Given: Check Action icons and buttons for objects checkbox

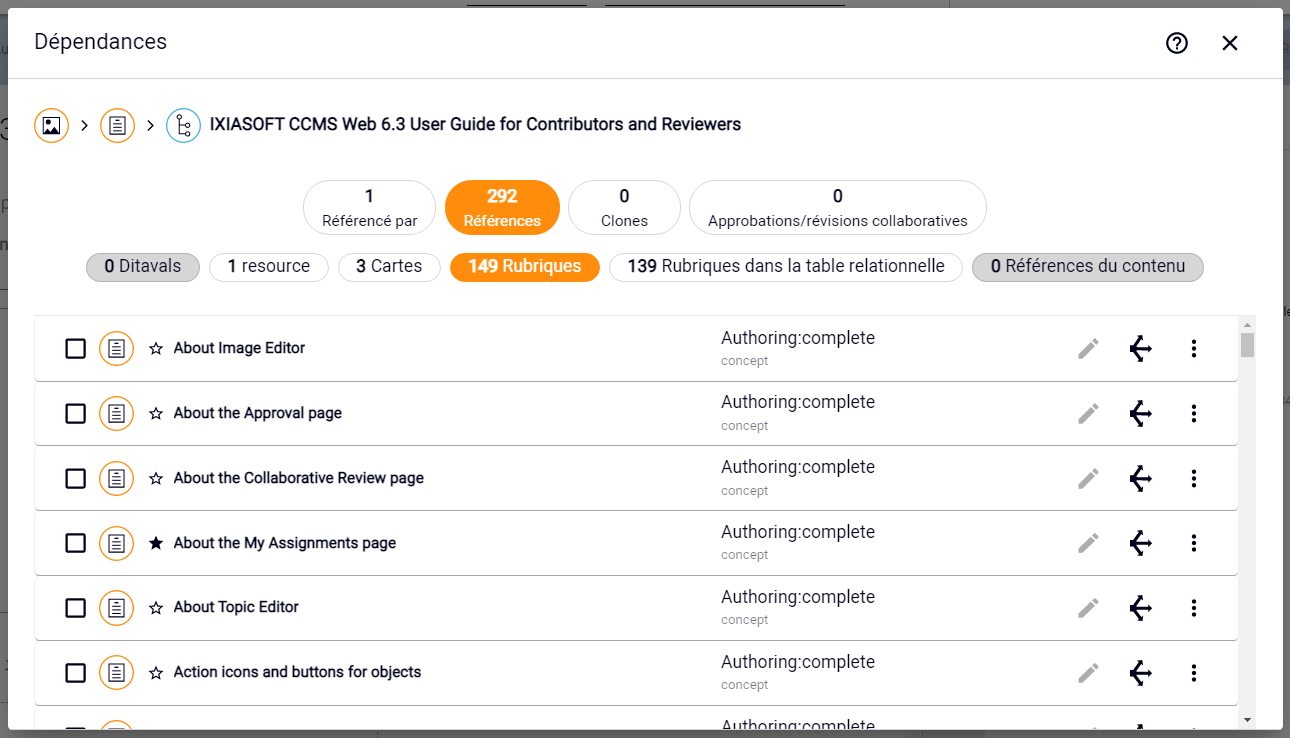Looking at the screenshot, I should click(x=75, y=672).
